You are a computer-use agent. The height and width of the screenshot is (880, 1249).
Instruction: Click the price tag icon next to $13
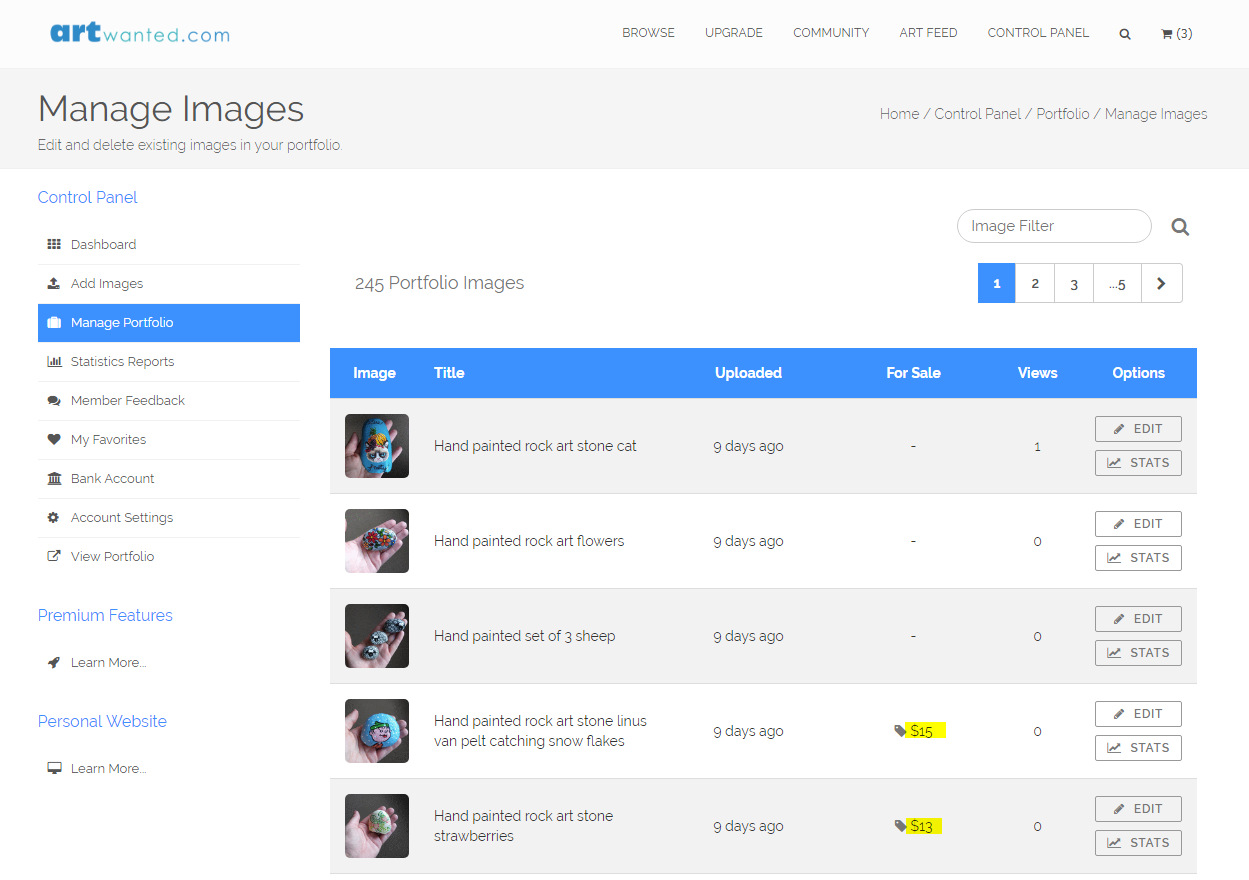point(900,826)
